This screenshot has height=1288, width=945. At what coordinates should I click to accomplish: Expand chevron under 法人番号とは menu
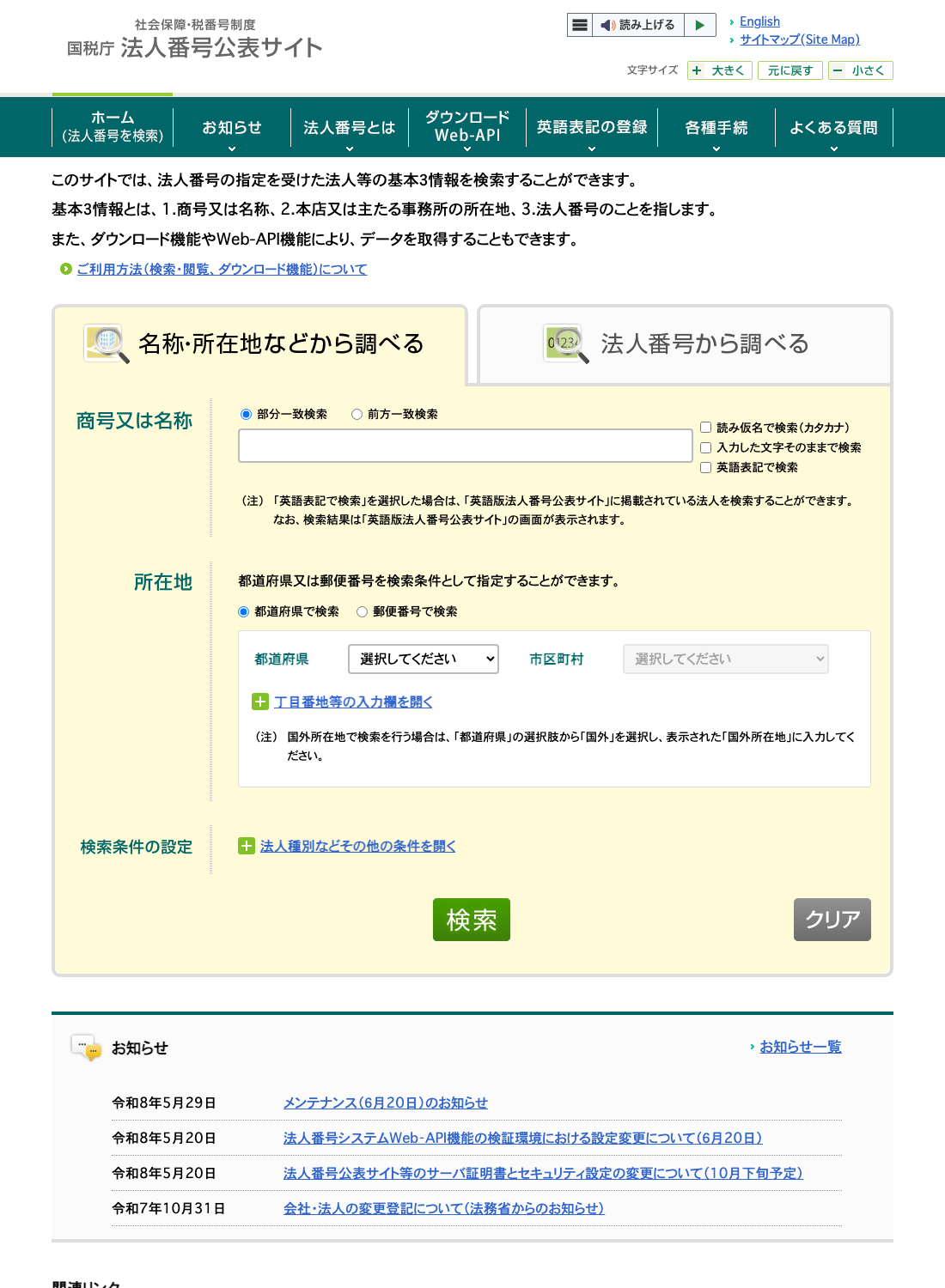point(350,149)
